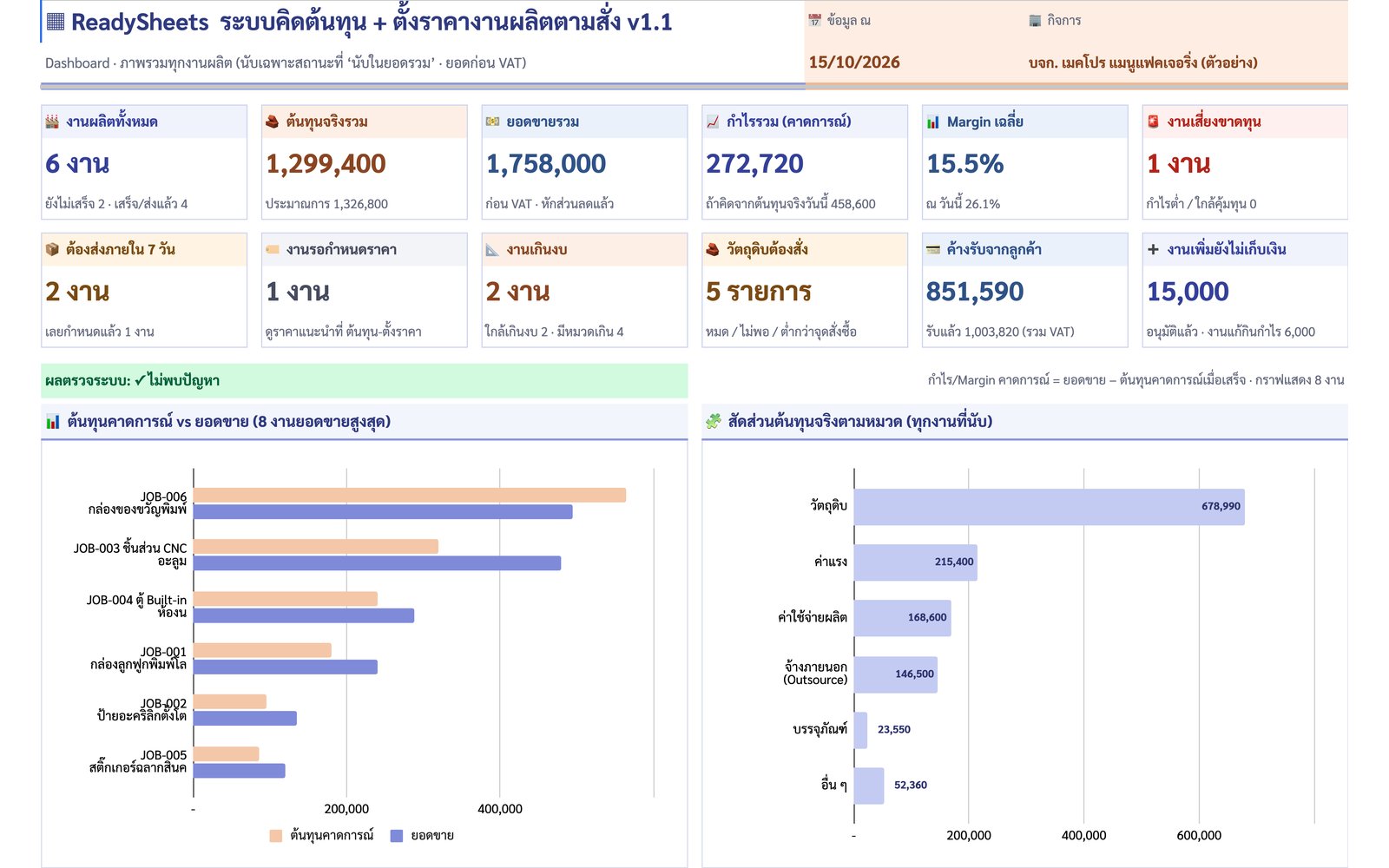This screenshot has width=1389, height=868.
Task: Click the chart icon on กำไรรวม (คาดการณ์) card
Action: [713, 122]
